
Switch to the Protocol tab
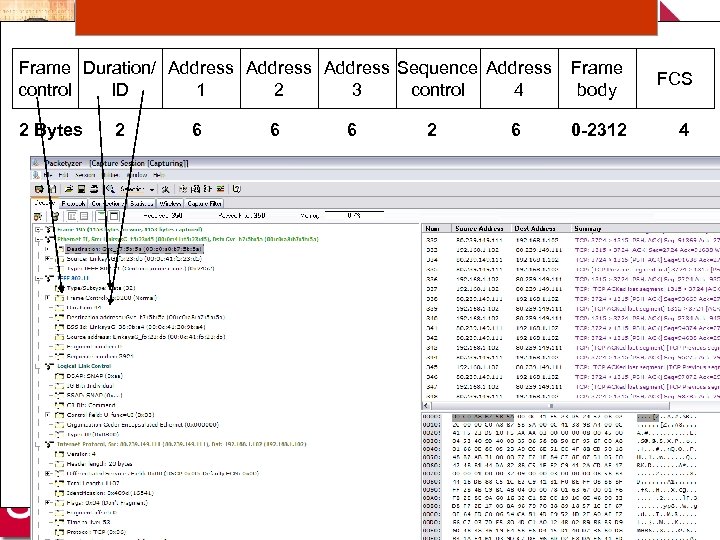point(73,203)
